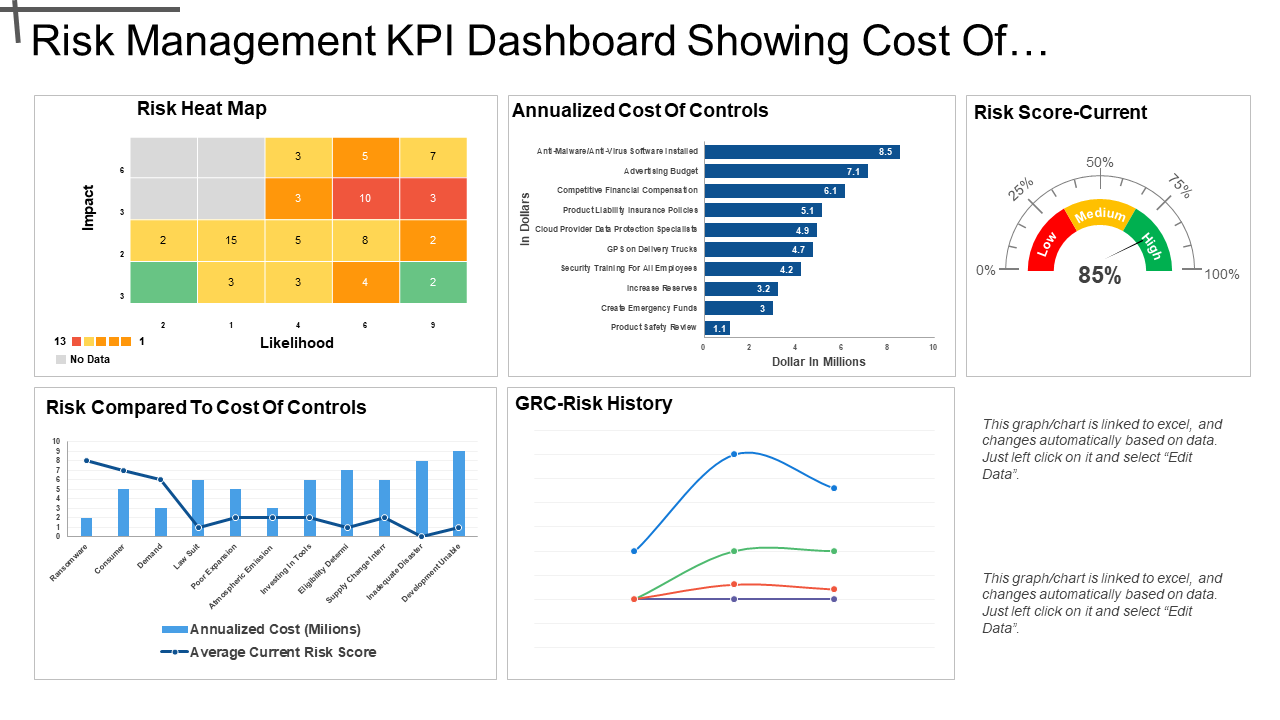This screenshot has height=720, width=1280.
Task: Click the slide's main title text
Action: 540,41
